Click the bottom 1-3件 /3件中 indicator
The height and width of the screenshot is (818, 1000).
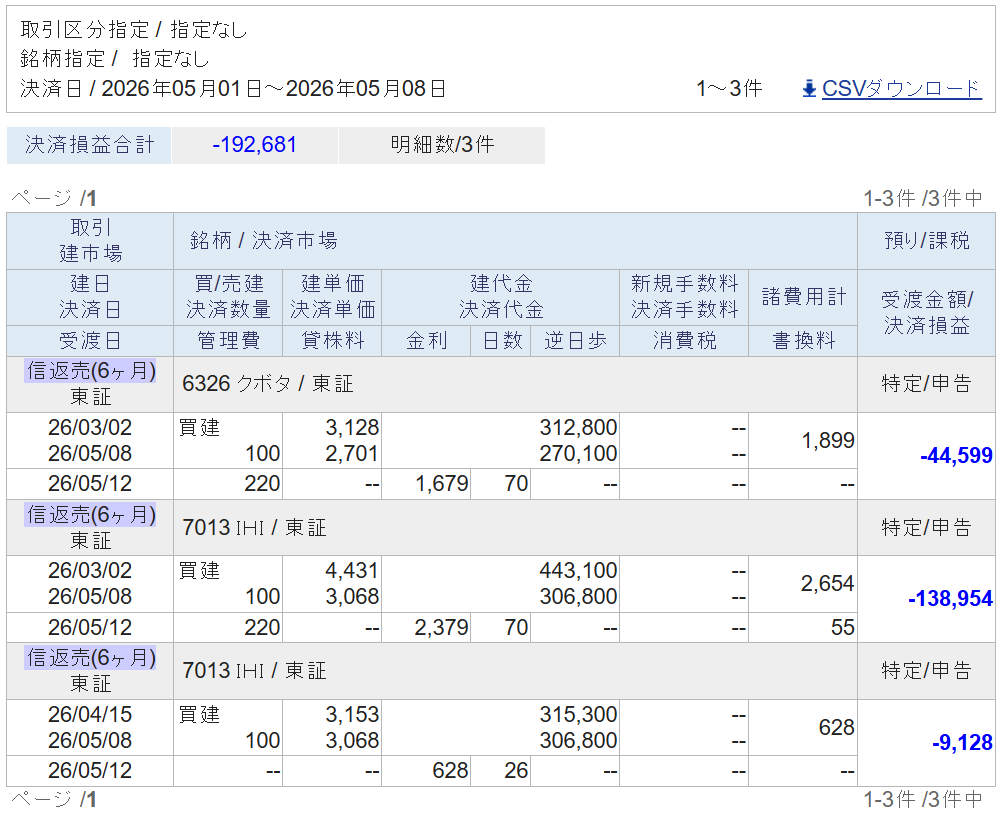pyautogui.click(x=923, y=799)
